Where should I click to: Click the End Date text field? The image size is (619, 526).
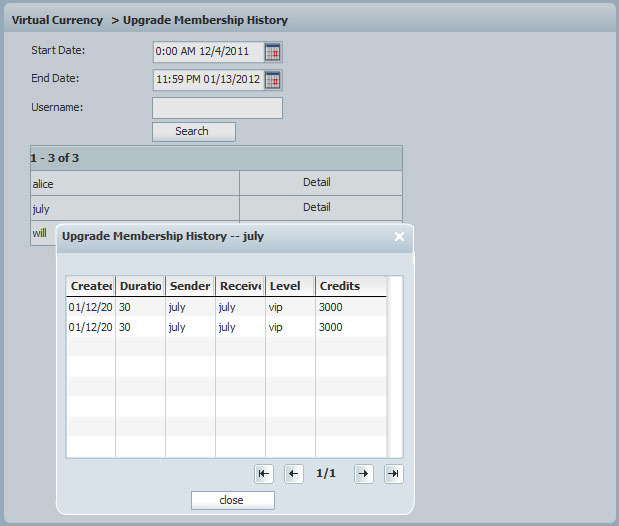pyautogui.click(x=209, y=79)
